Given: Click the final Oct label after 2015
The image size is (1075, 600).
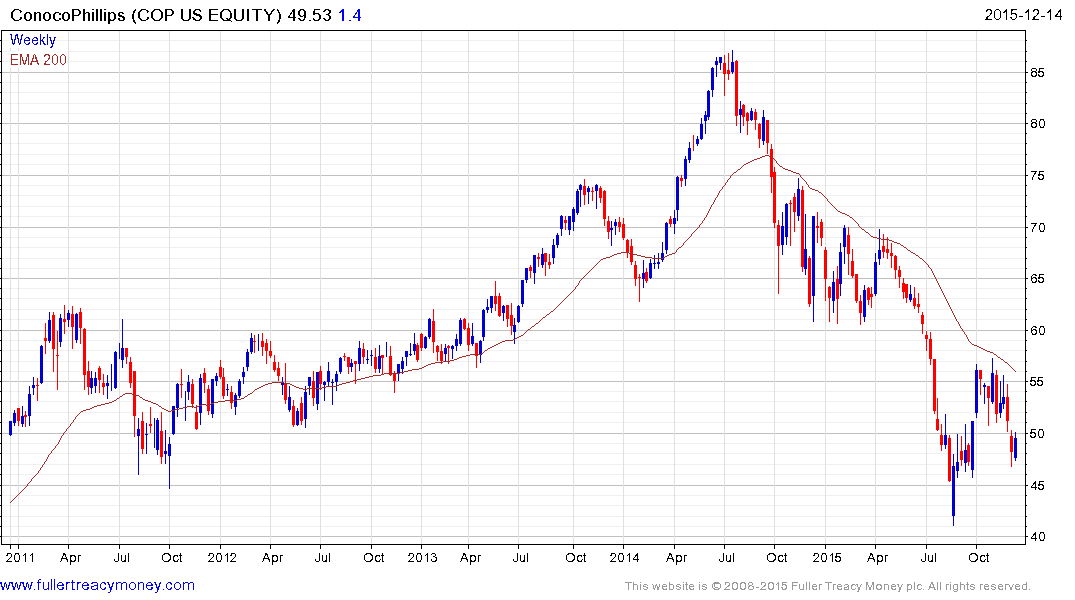Looking at the screenshot, I should pos(978,557).
